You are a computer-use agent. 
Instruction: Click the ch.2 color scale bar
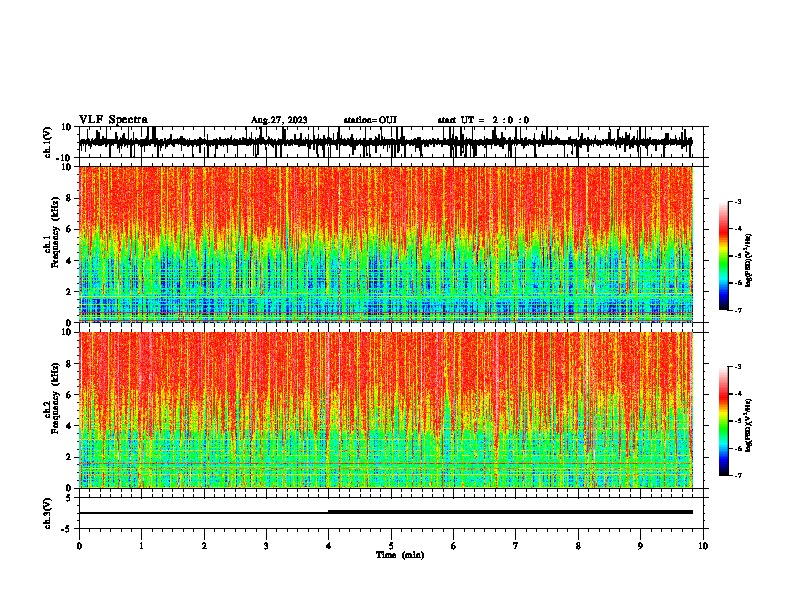click(x=724, y=421)
